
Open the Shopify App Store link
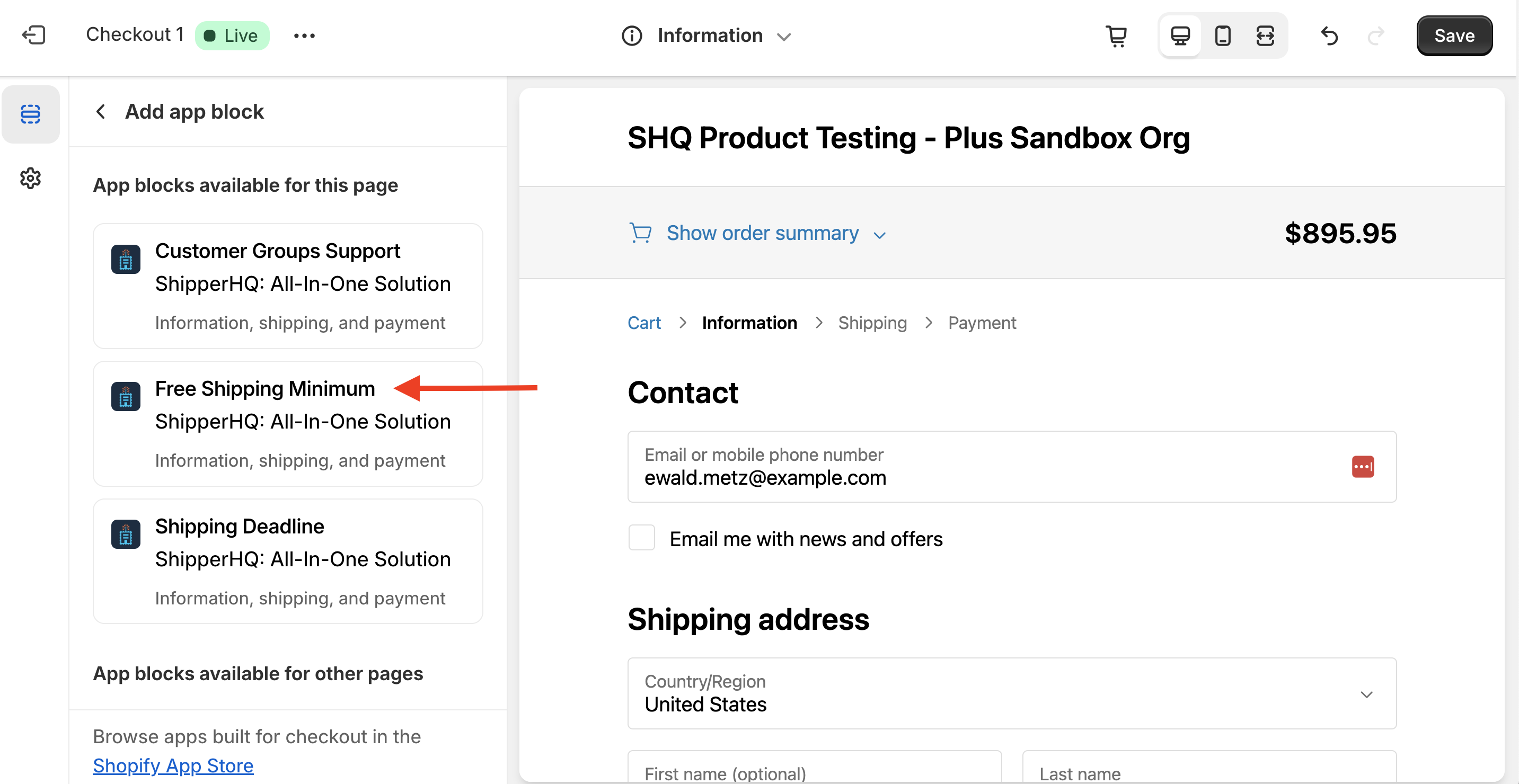[x=173, y=765]
